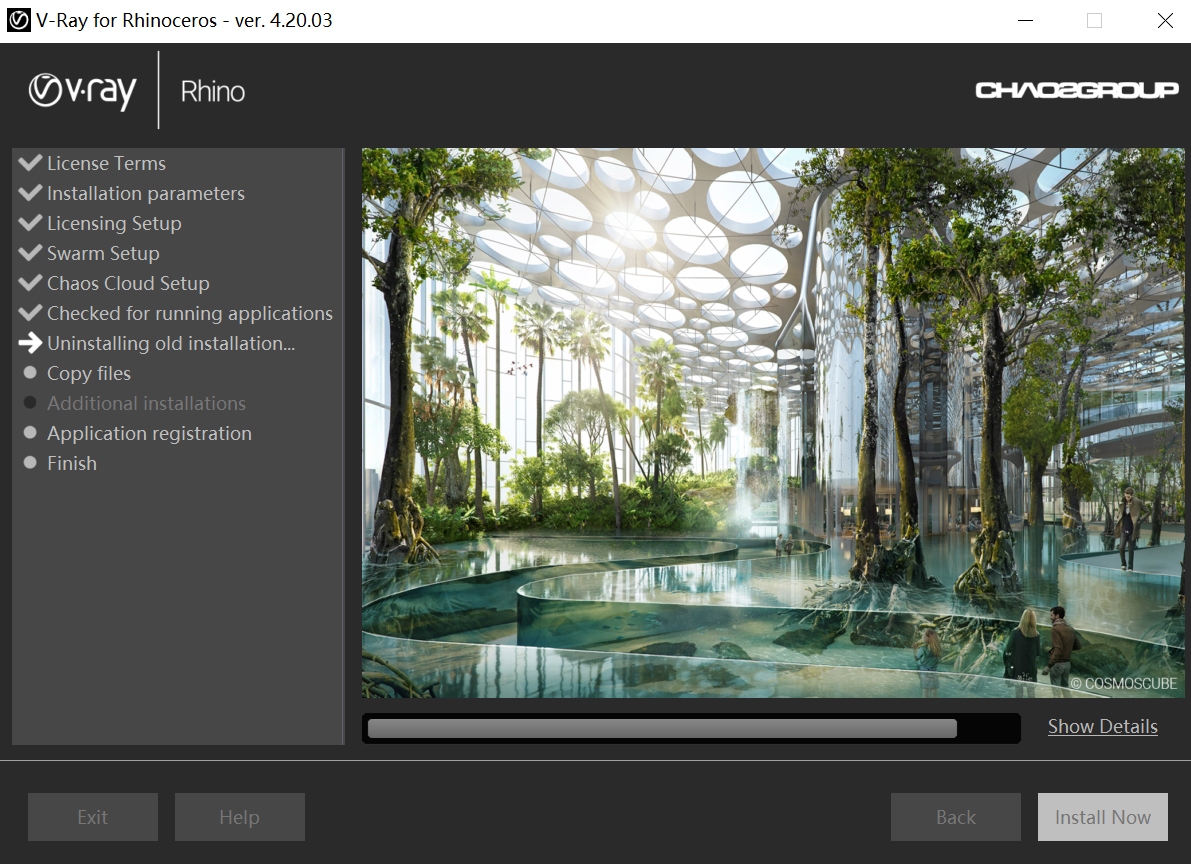The width and height of the screenshot is (1191, 864).
Task: Select Checked for running applications step
Action: click(190, 313)
